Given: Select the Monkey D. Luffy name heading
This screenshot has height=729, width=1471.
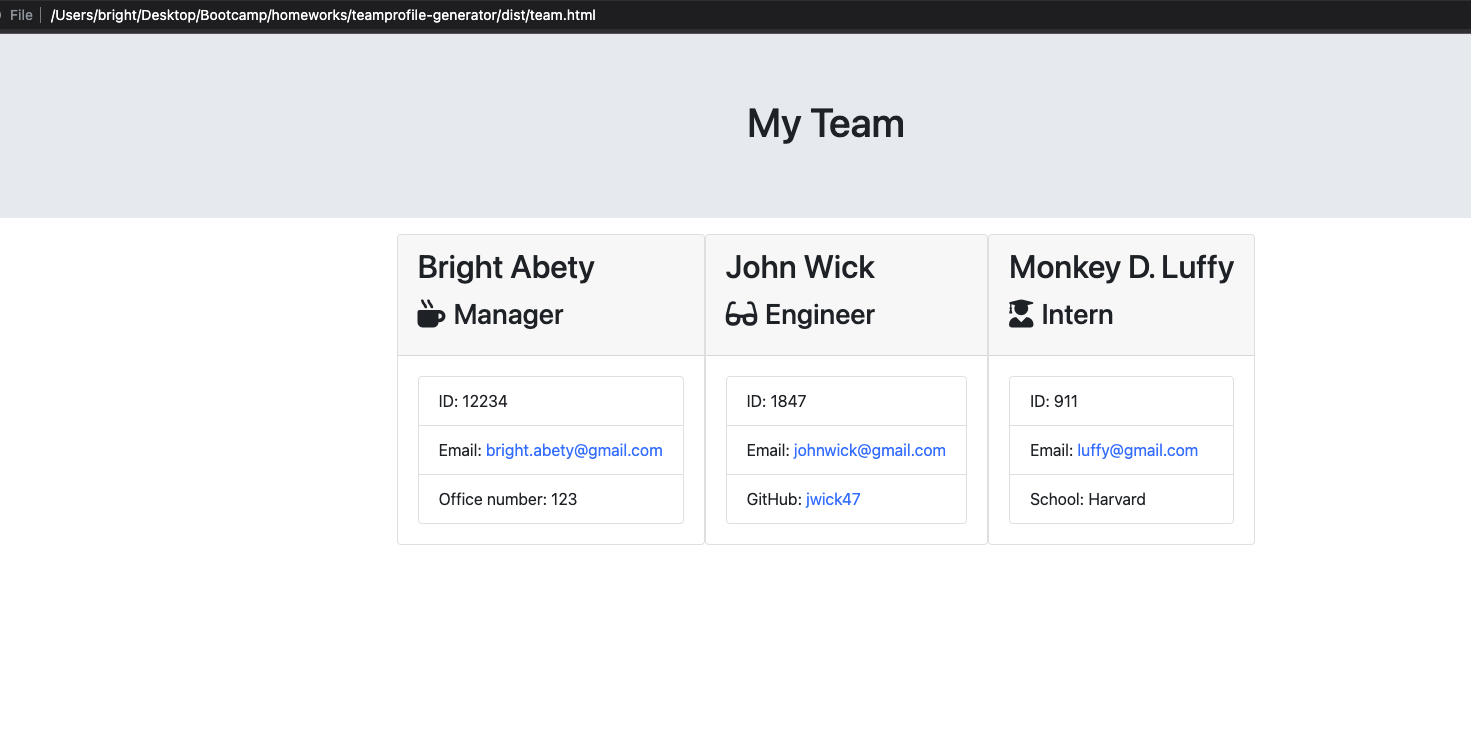Looking at the screenshot, I should coord(1121,267).
